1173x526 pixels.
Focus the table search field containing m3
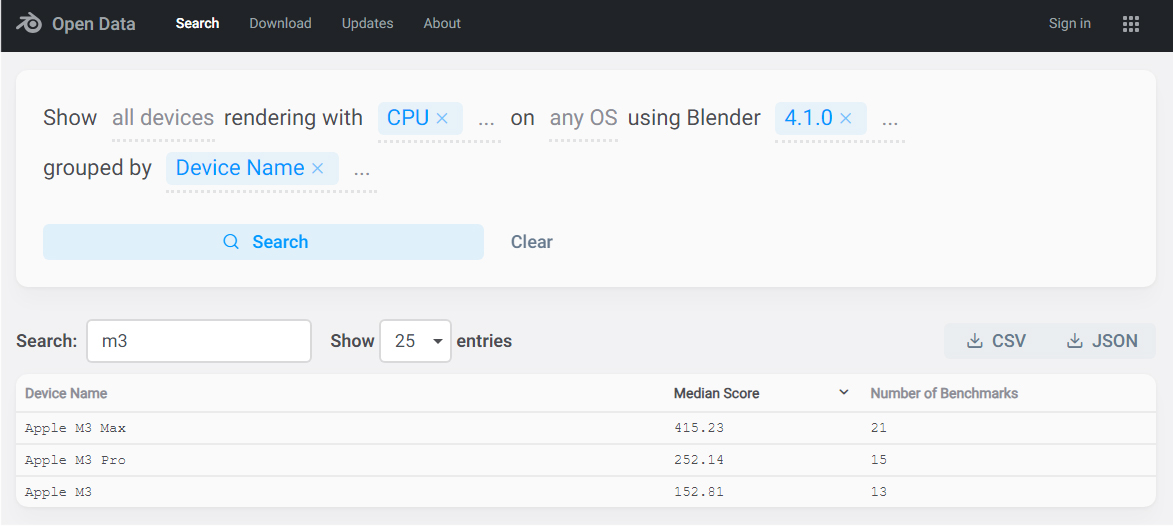(x=199, y=341)
